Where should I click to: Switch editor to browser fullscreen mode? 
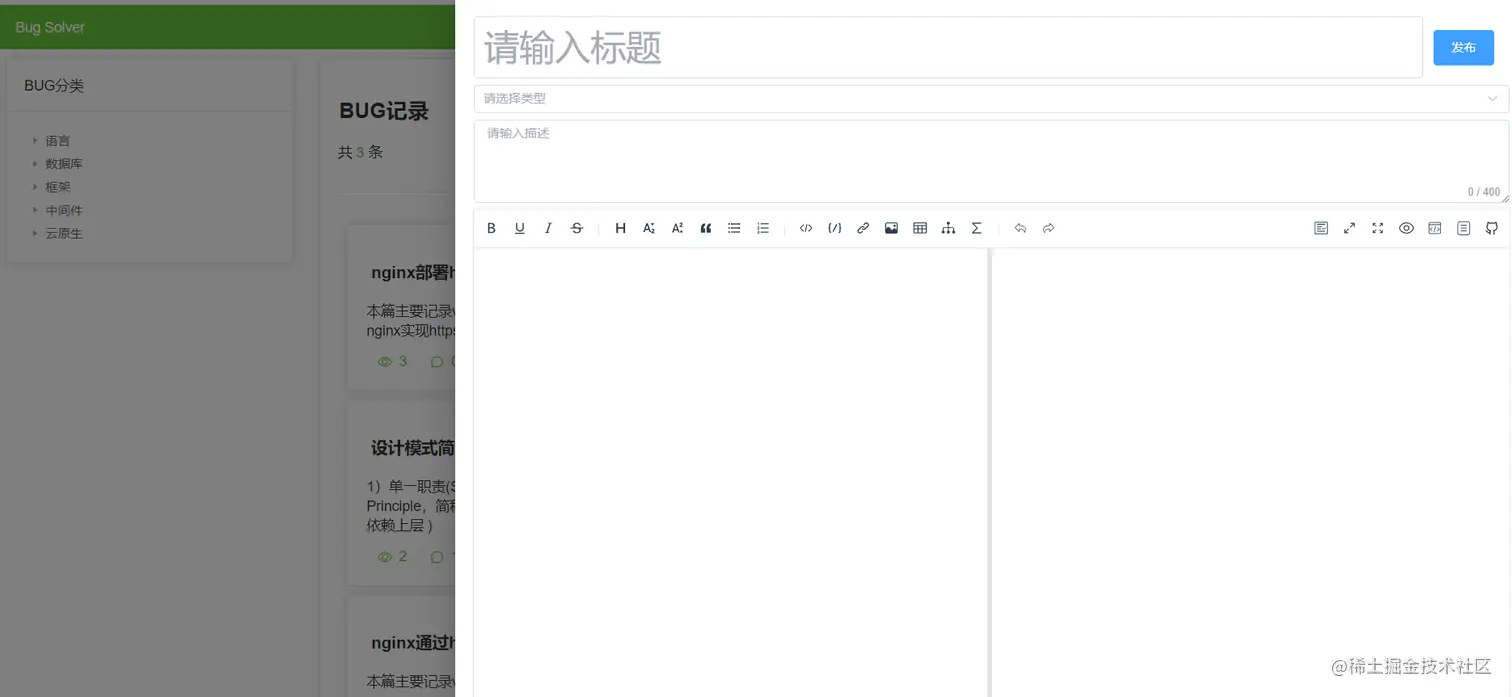click(1377, 228)
